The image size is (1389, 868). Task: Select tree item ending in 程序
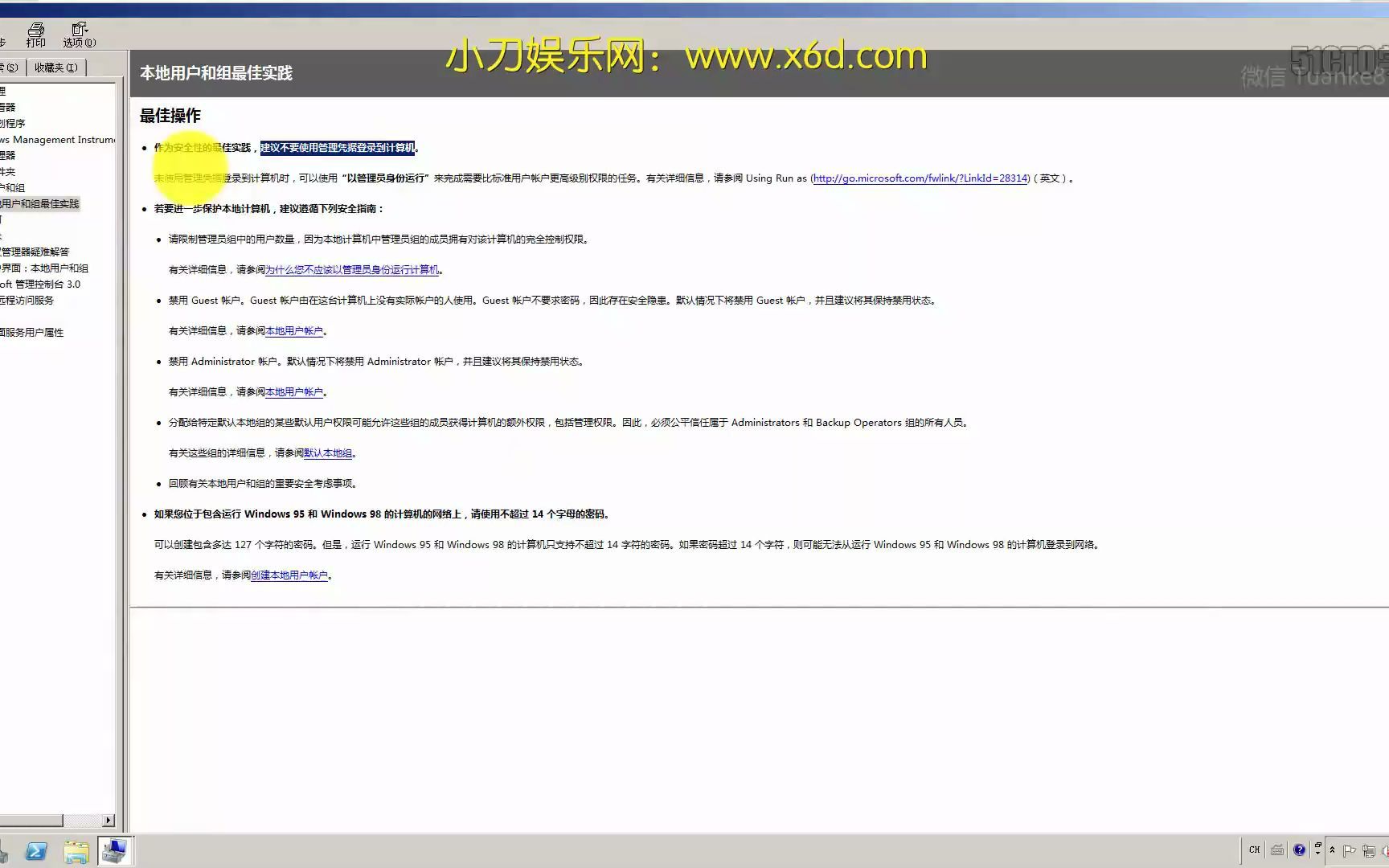[13, 124]
